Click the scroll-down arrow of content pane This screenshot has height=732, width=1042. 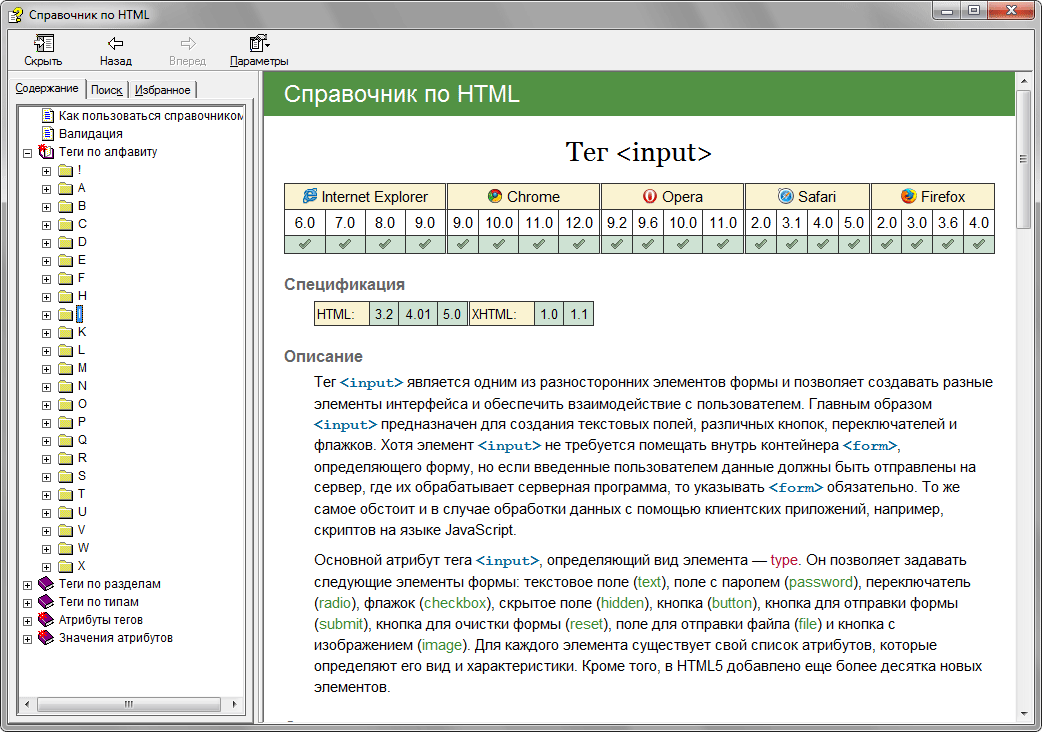click(1023, 713)
